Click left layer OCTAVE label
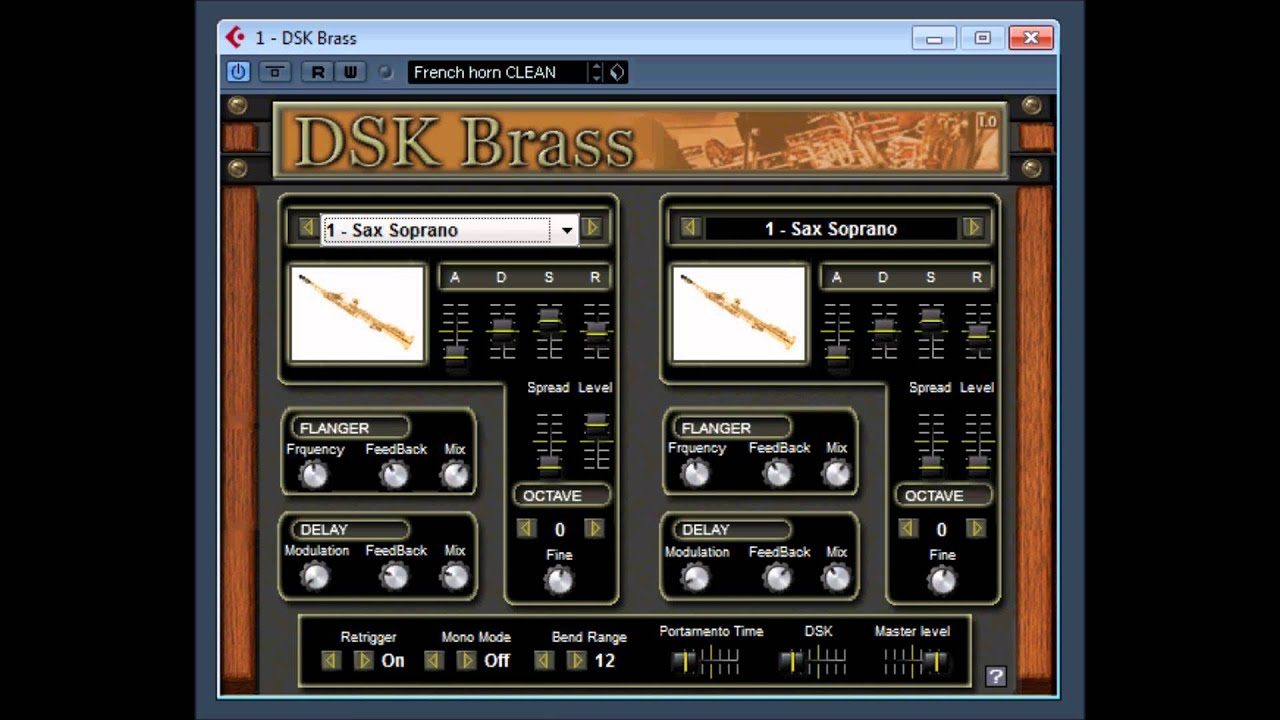Screen dimensions: 1280x720 562,495
